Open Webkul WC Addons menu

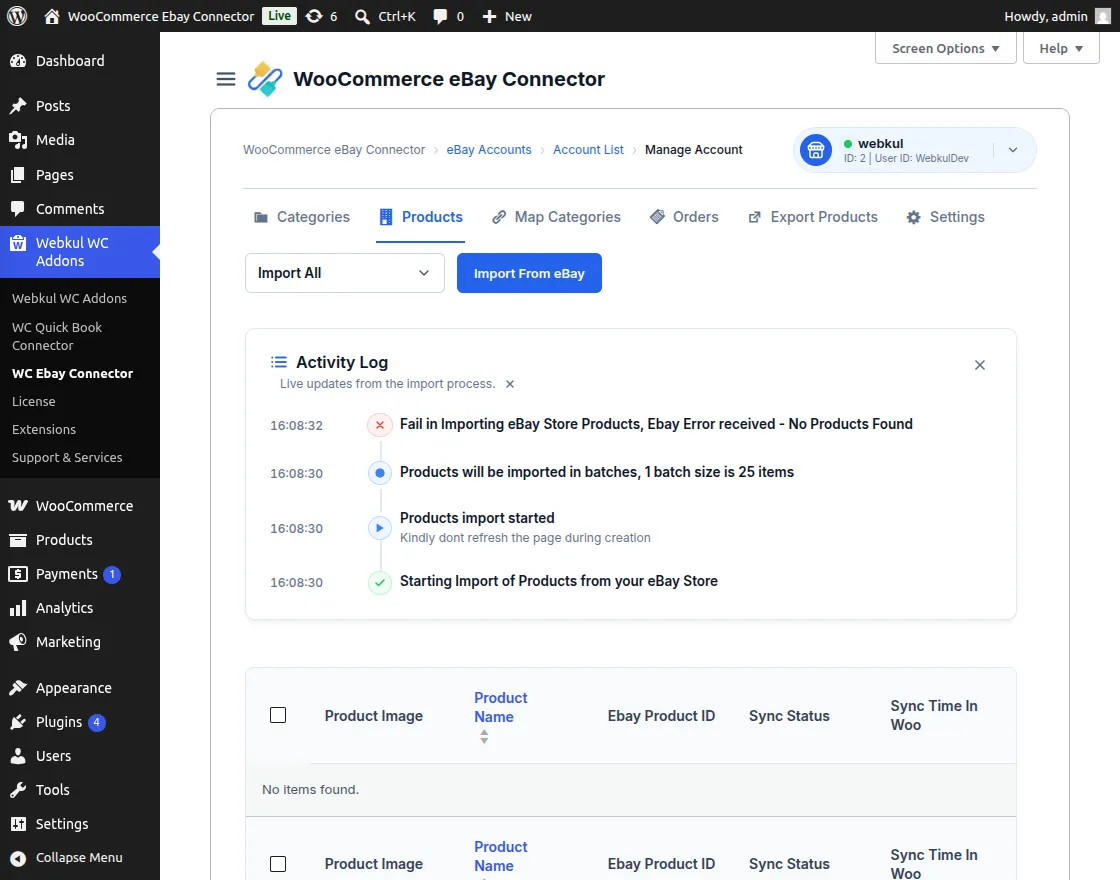[79, 251]
